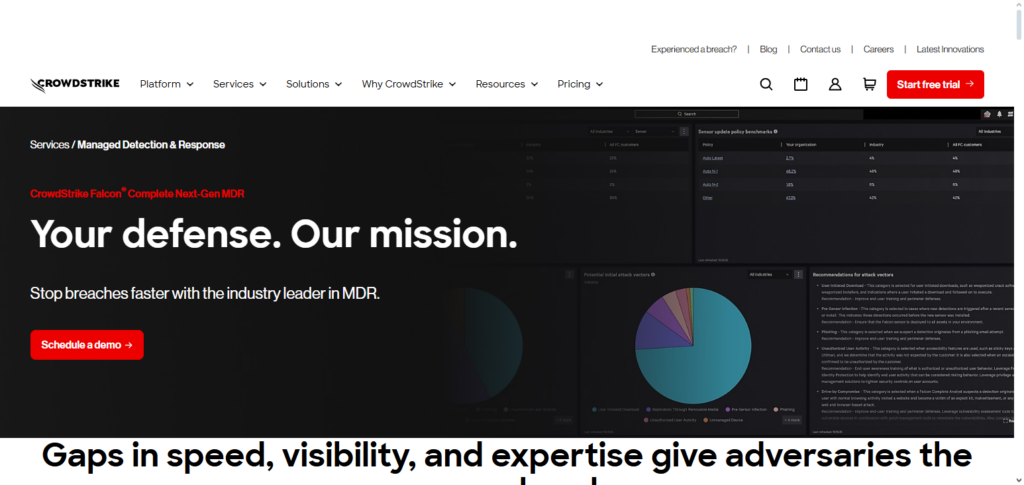This screenshot has height=485, width=1024.
Task: Click the bell notification icon in the dashboard
Action: click(999, 115)
